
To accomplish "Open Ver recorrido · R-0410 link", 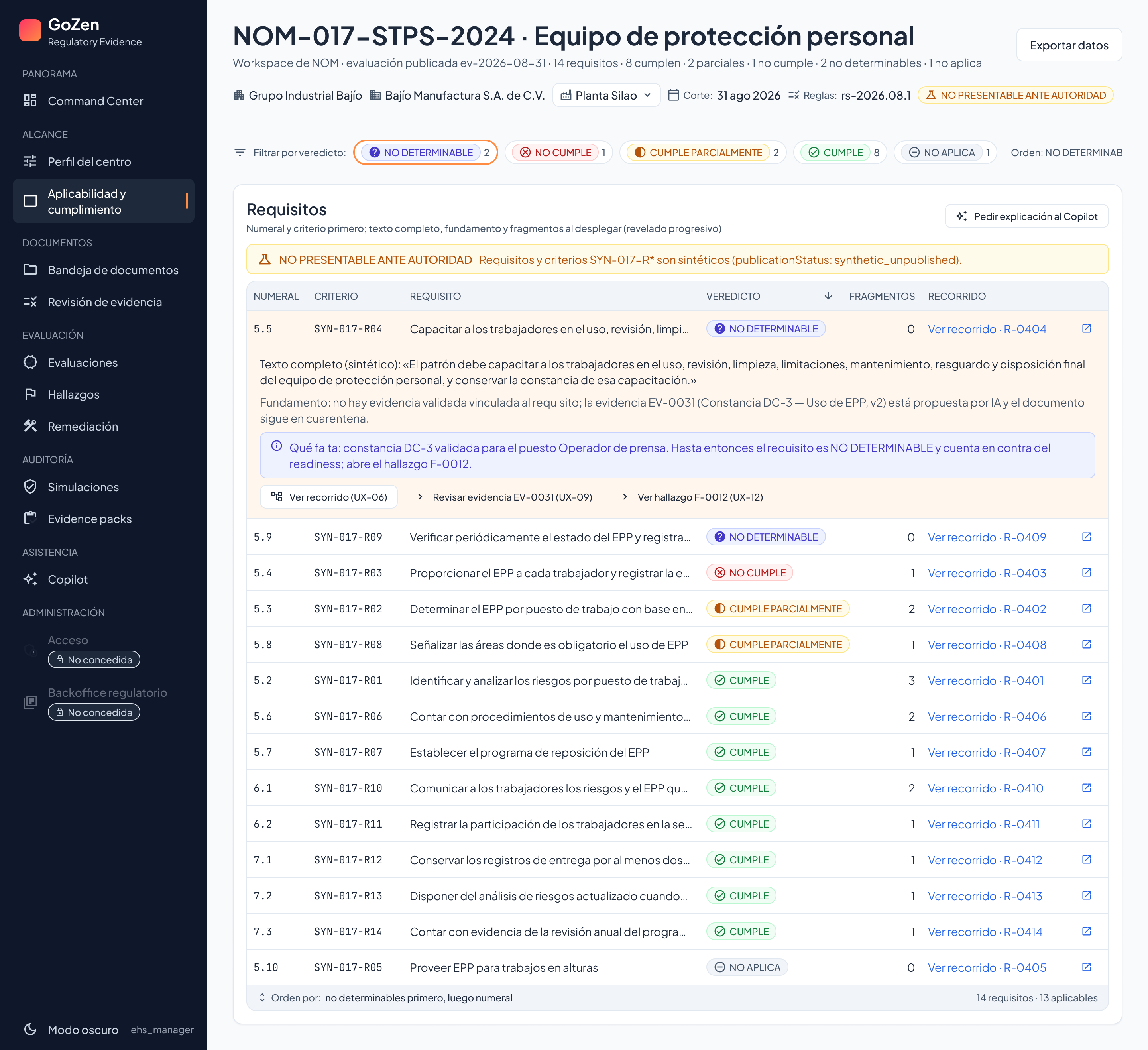I will [x=986, y=788].
